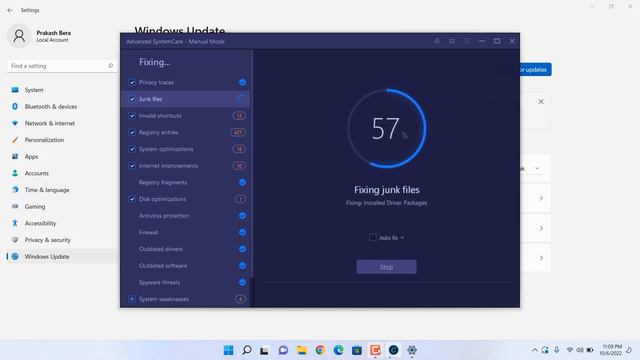Enable the Auto fix checkbox

click(x=373, y=237)
